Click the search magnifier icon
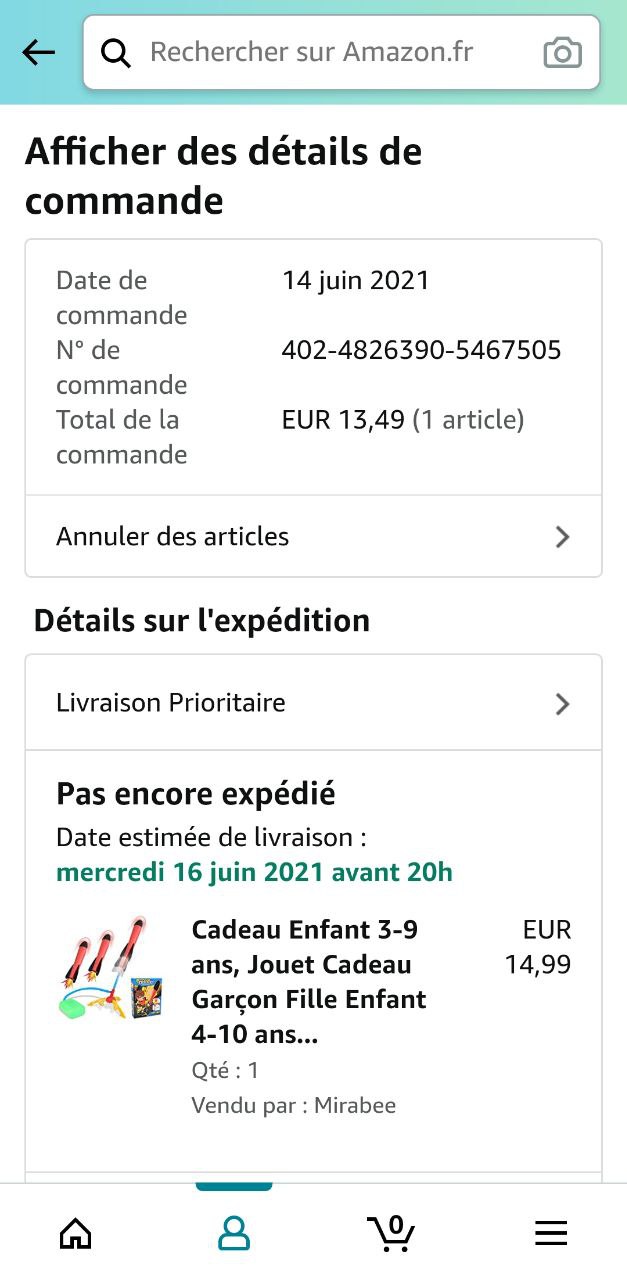 116,53
